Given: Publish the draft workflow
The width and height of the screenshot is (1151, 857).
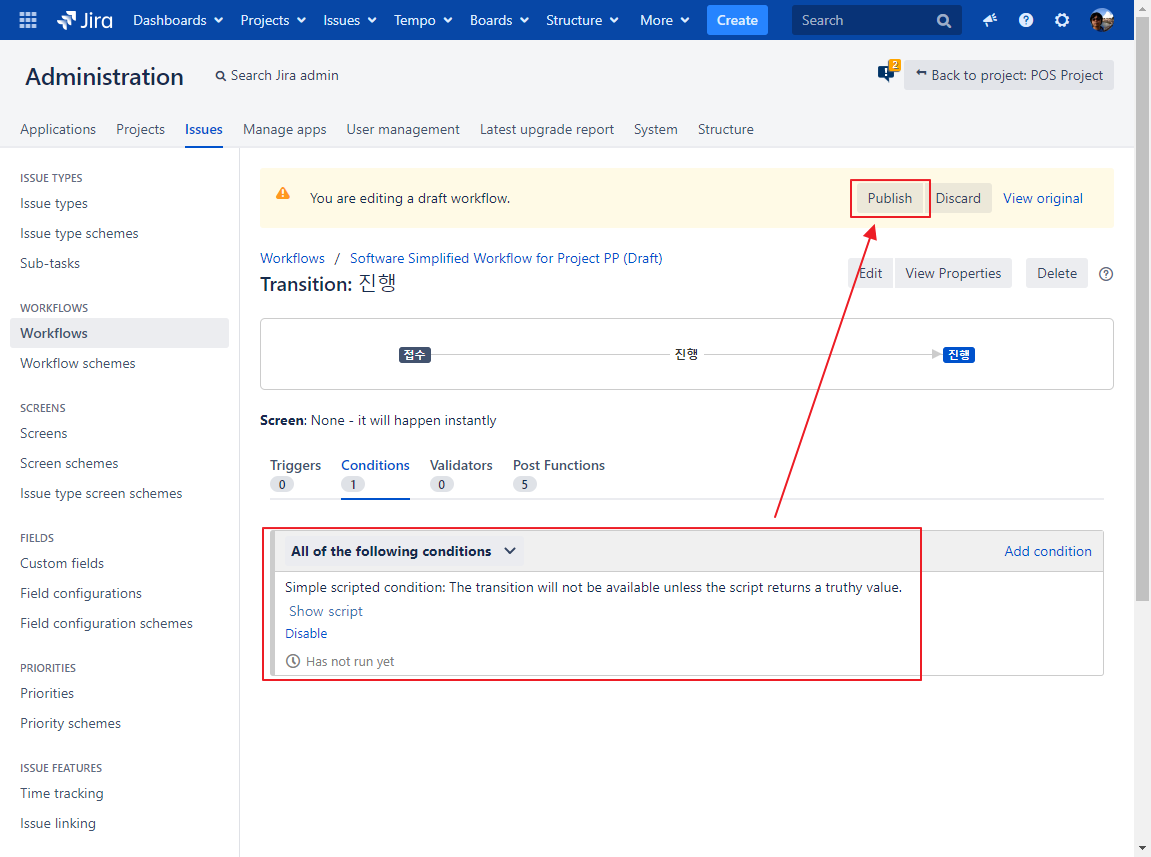Looking at the screenshot, I should coord(889,198).
